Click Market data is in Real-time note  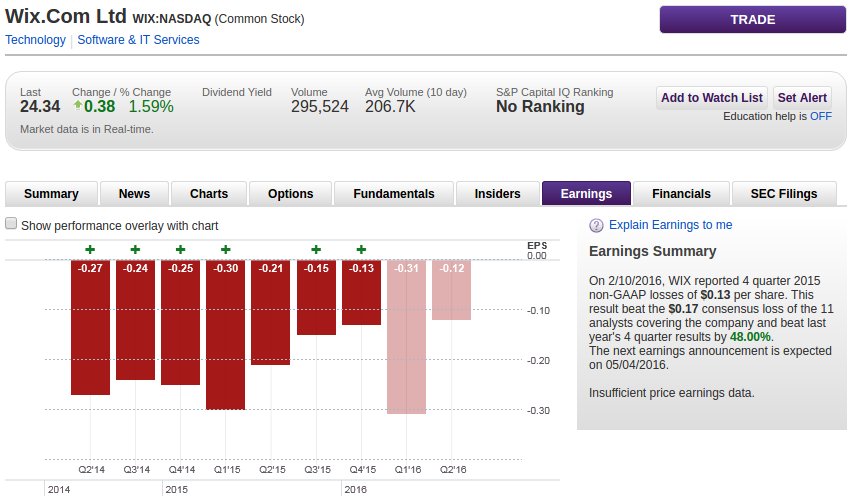pos(87,129)
